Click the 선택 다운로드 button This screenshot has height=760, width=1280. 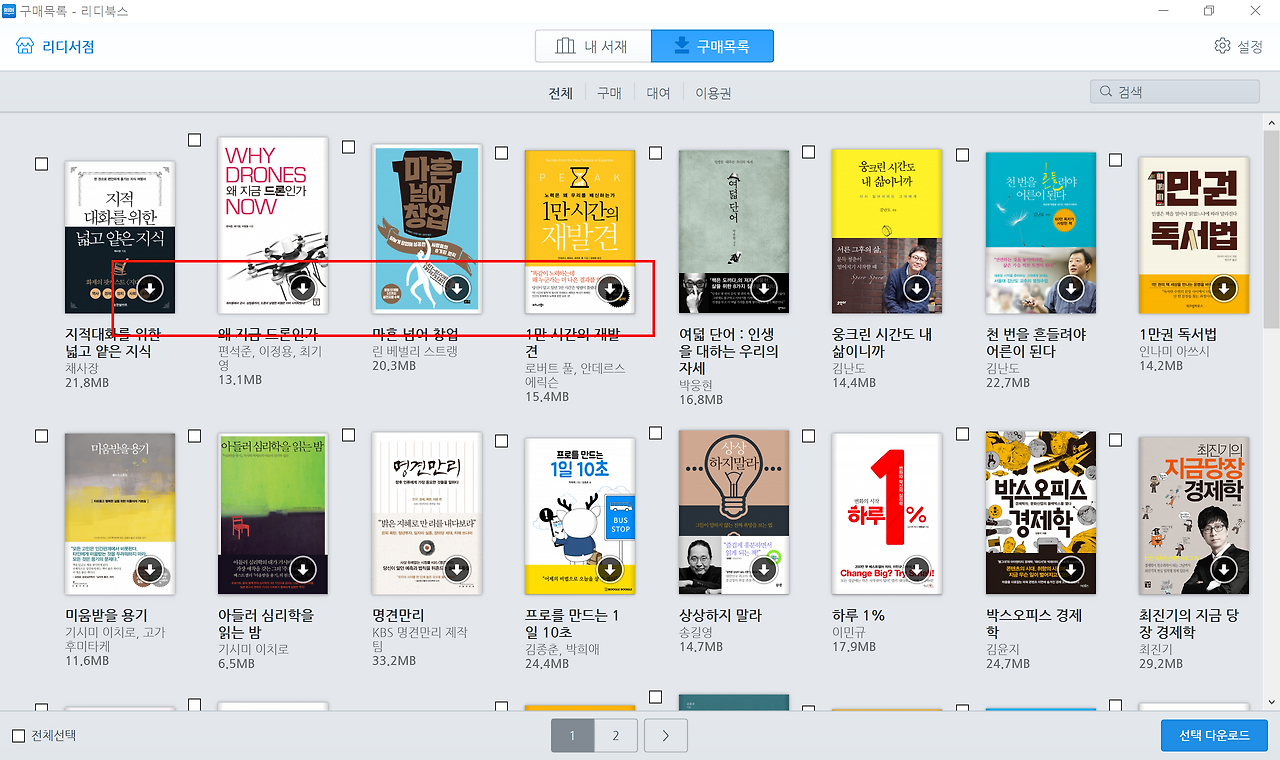[1214, 735]
